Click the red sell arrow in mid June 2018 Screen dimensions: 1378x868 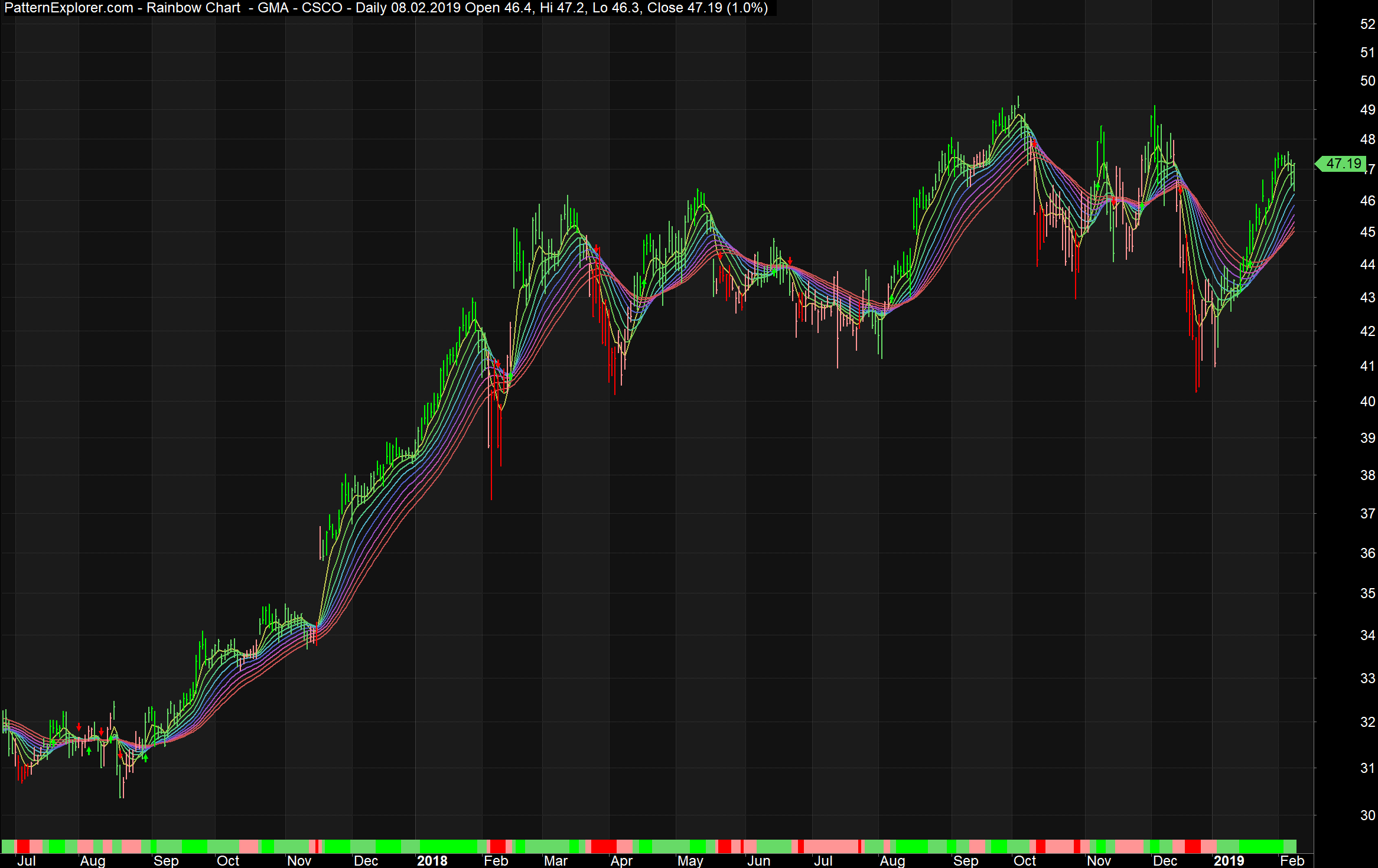click(x=790, y=261)
